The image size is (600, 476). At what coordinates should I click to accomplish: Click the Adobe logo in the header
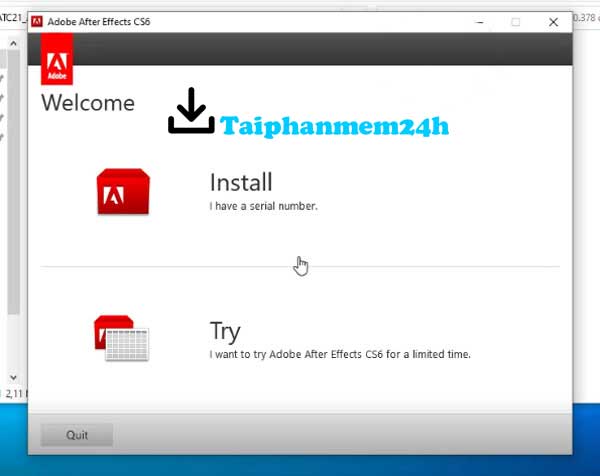point(57,59)
